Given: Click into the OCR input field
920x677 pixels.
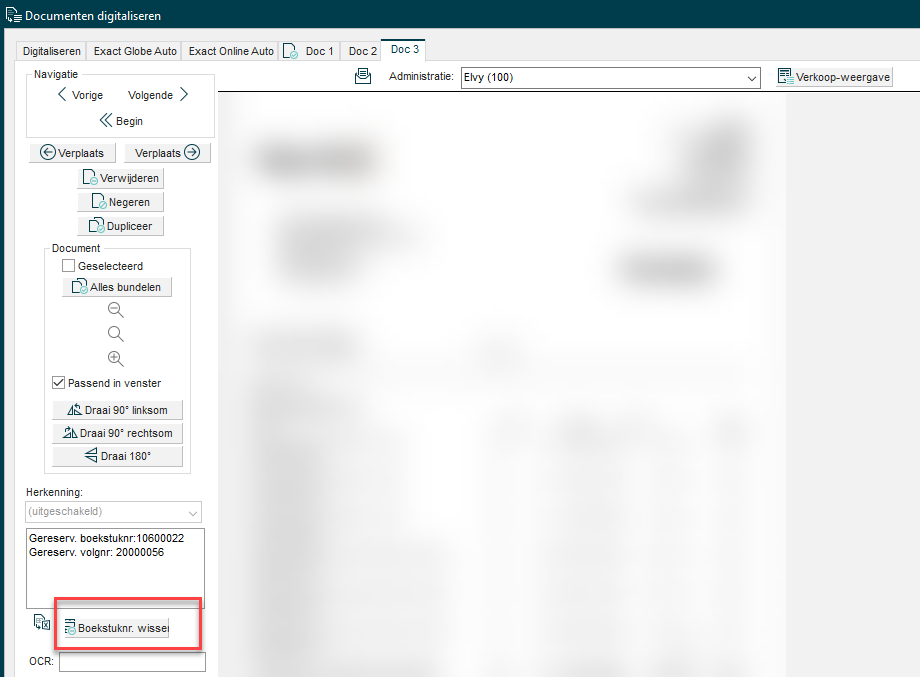Looking at the screenshot, I should pyautogui.click(x=132, y=662).
